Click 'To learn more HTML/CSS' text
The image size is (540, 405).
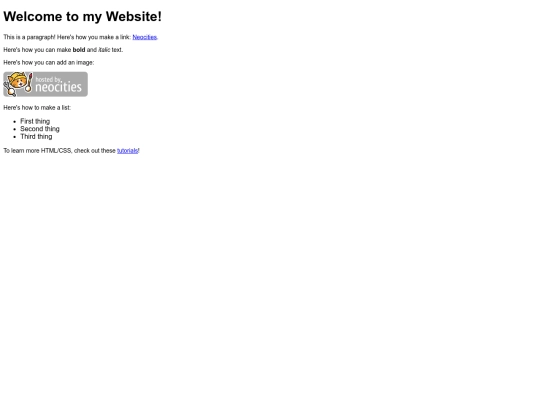pyautogui.click(x=38, y=151)
